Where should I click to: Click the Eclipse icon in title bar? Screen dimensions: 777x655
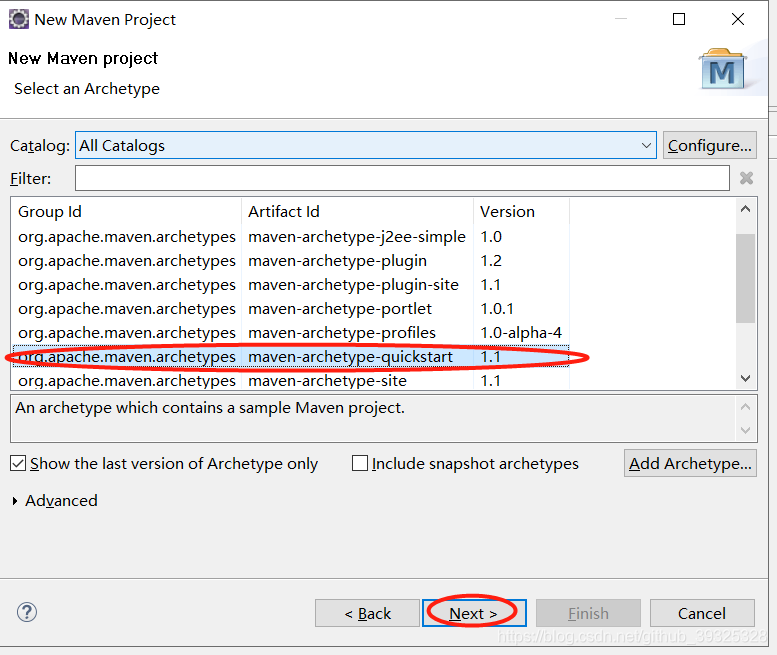coord(19,19)
